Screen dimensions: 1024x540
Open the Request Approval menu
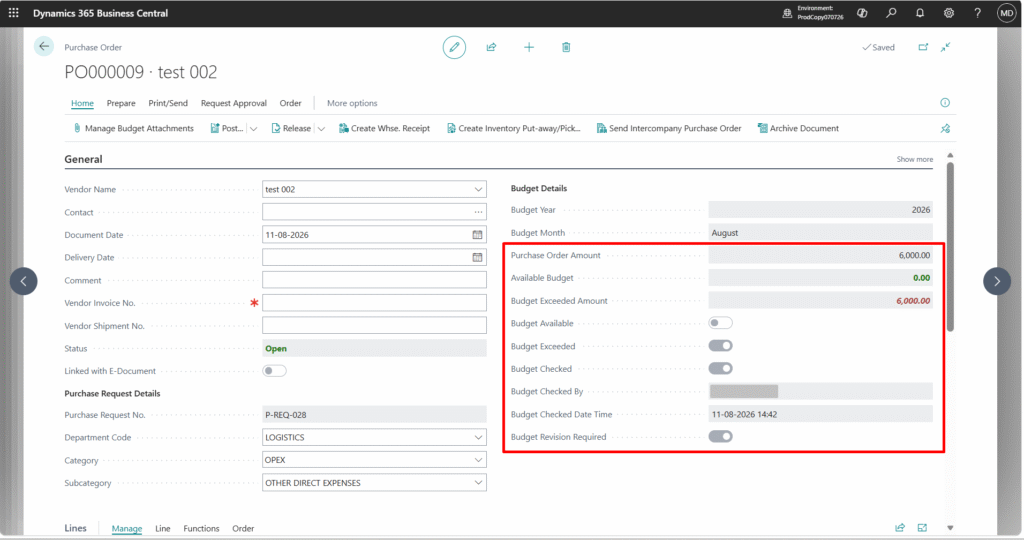coord(234,103)
